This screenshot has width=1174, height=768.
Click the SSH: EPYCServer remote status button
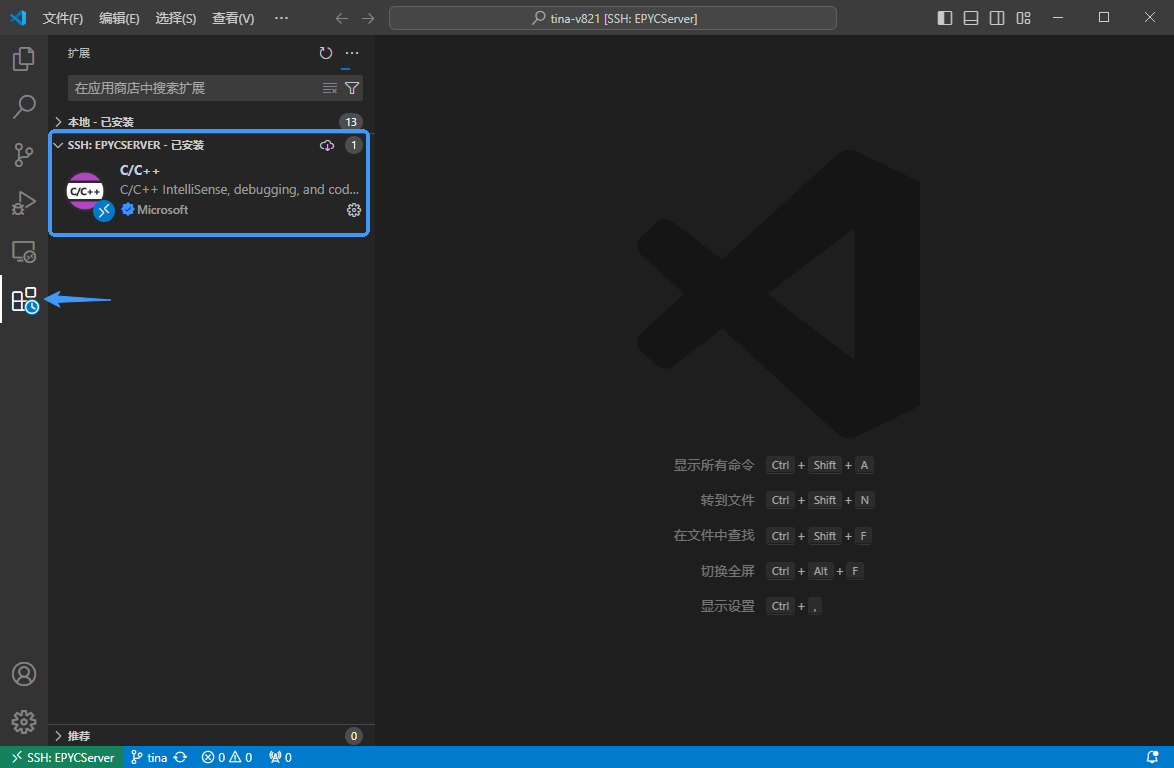coord(62,757)
